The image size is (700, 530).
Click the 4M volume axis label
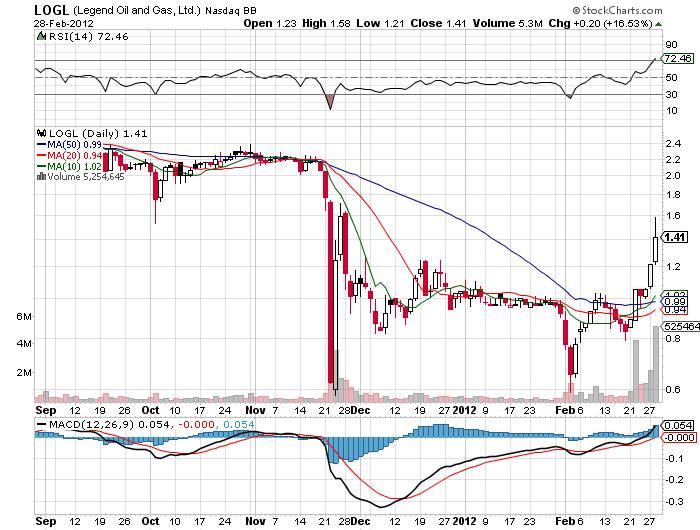[x=24, y=344]
